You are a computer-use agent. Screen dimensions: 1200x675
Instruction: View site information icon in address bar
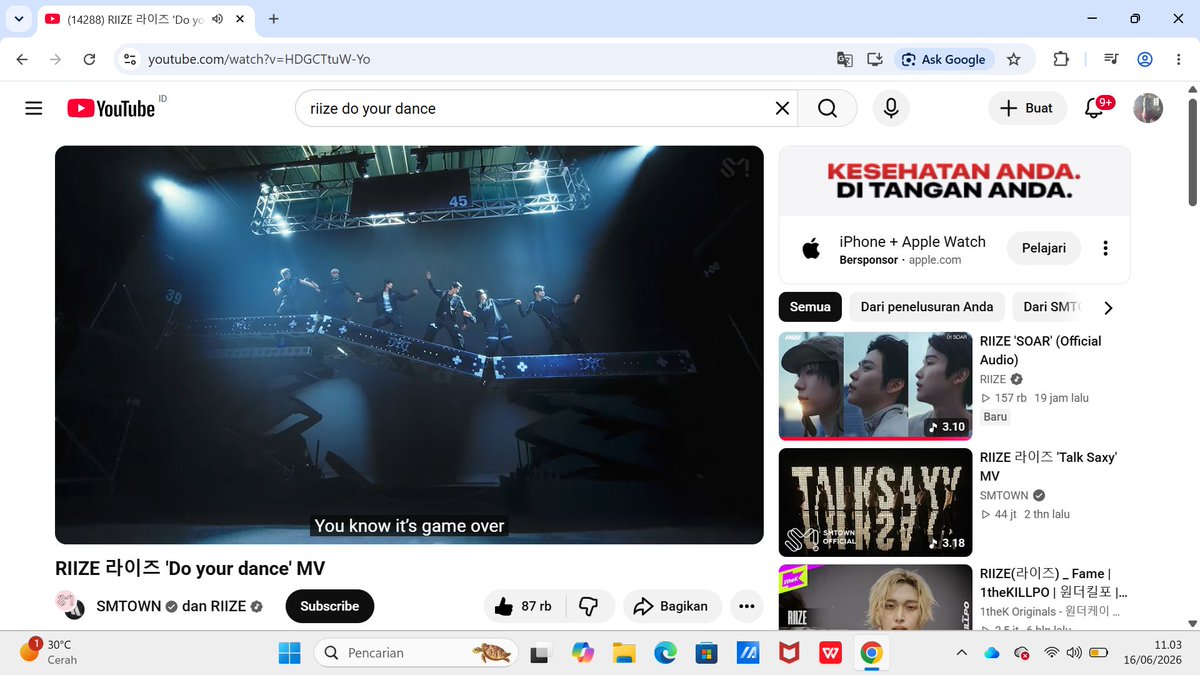tap(128, 59)
